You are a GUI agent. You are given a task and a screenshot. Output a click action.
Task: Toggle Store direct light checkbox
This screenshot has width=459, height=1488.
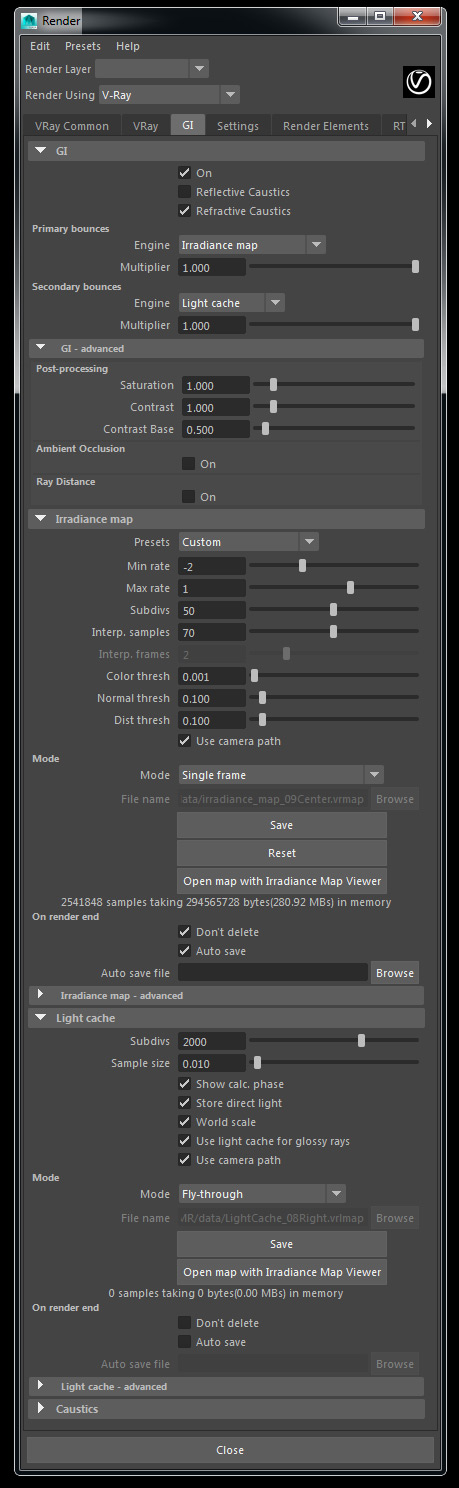click(184, 1103)
